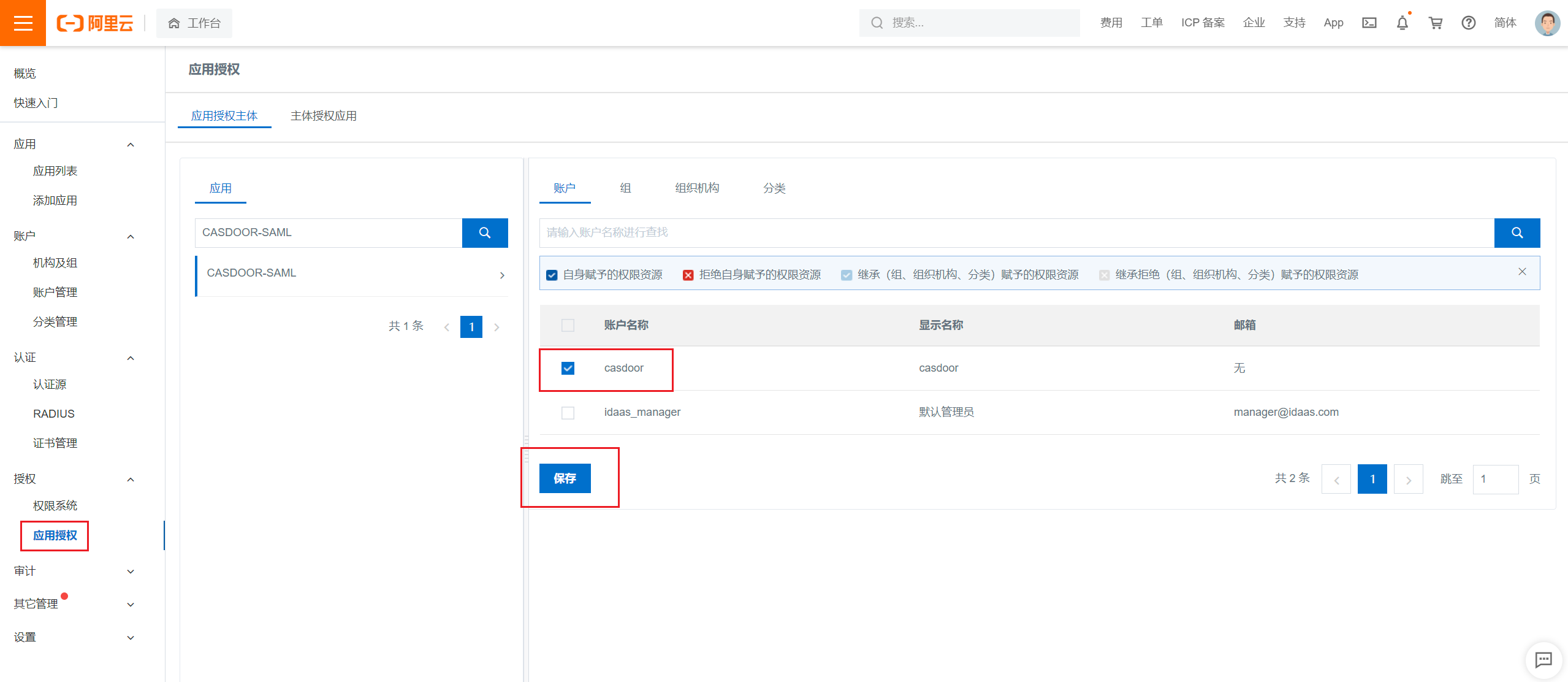Screen dimensions: 1568x682
Task: Switch to the 主体授权应用 tab
Action: point(324,115)
